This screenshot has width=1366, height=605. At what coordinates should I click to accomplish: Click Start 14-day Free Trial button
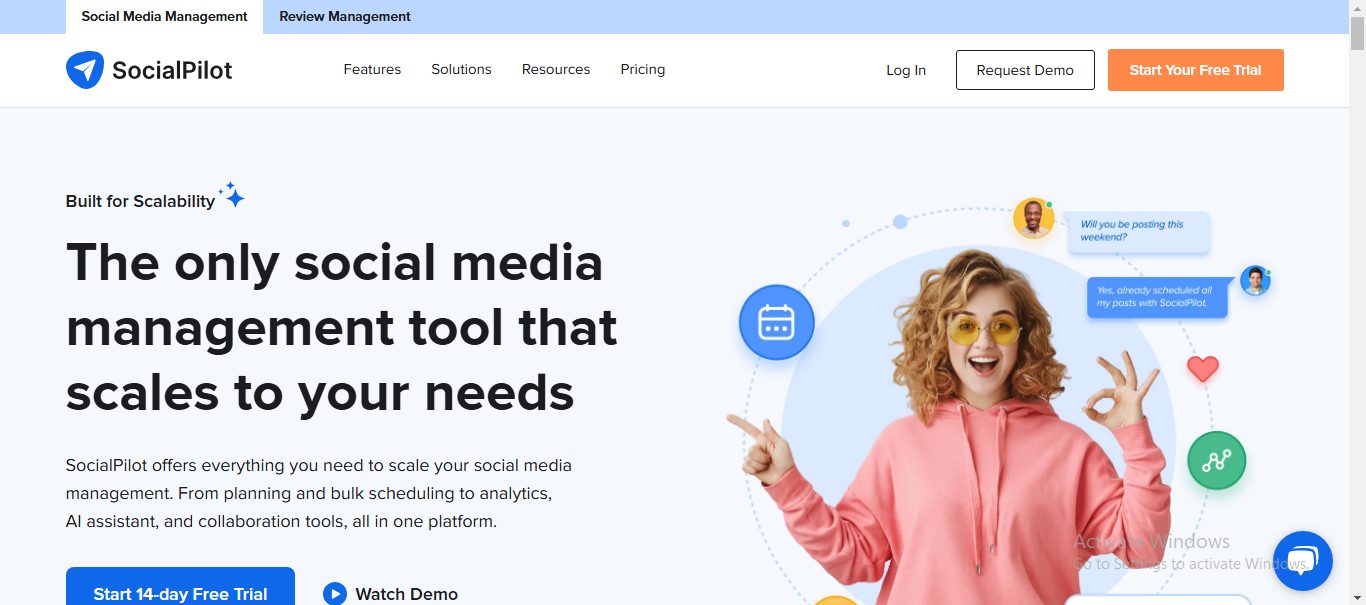180,587
